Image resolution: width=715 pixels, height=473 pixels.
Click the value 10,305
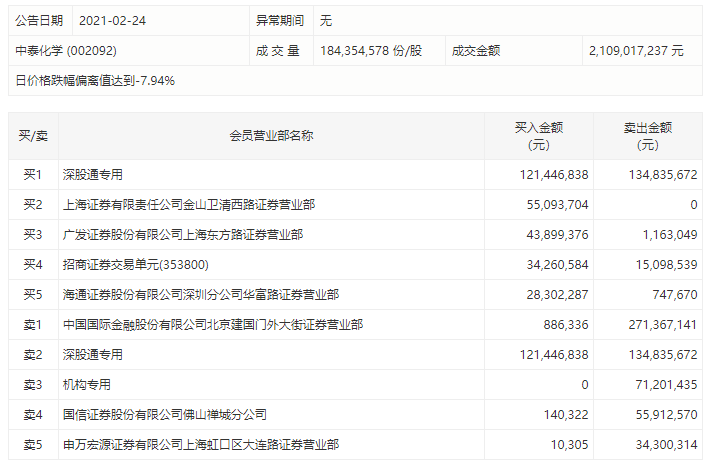point(570,445)
